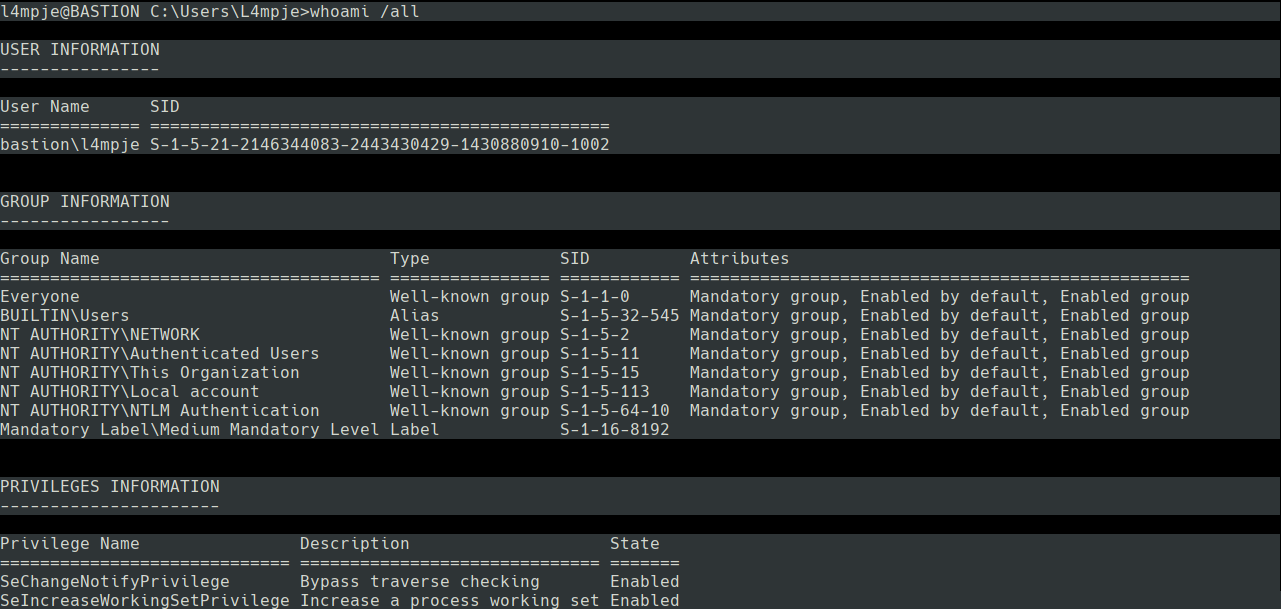This screenshot has height=609, width=1281.
Task: Click the 'Description' column header
Action: 355,544
